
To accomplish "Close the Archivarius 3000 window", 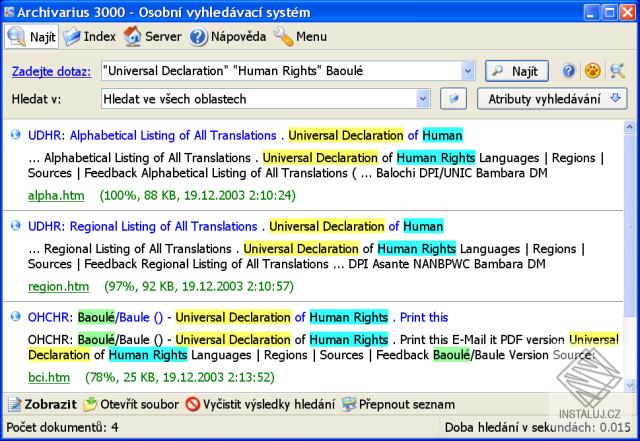I will [628, 12].
